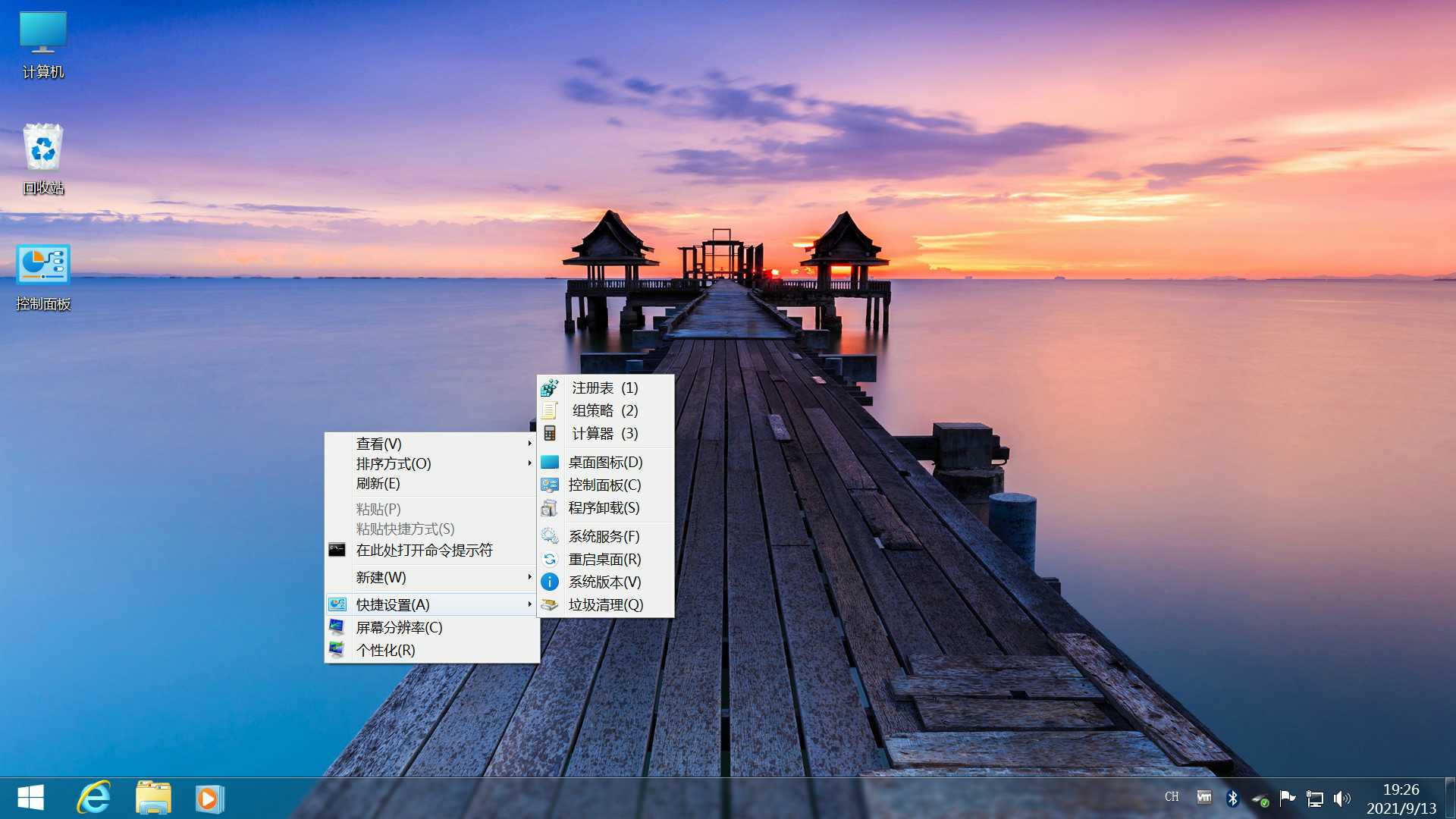This screenshot has height=819, width=1456.
Task: Open 个性化(R) personalization settings
Action: [383, 649]
